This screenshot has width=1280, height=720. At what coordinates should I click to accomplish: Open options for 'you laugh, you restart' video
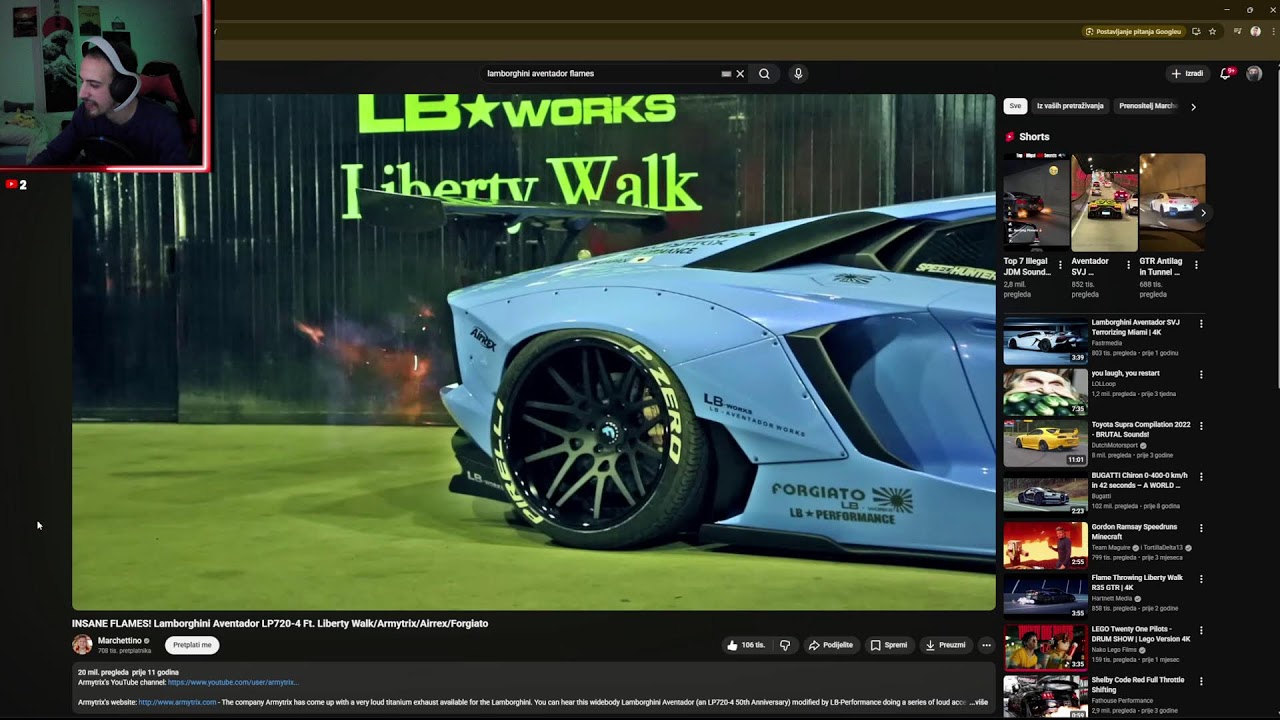click(x=1201, y=375)
